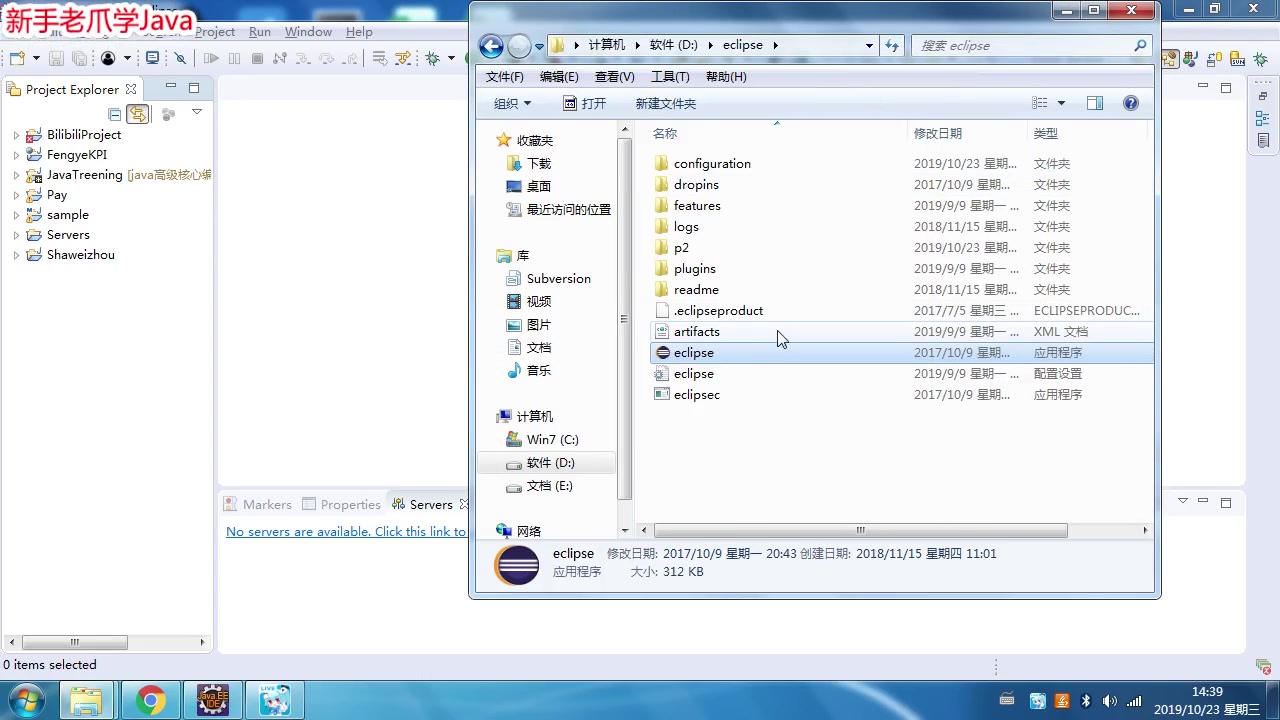Click the Open Console monitor icon

[153, 59]
